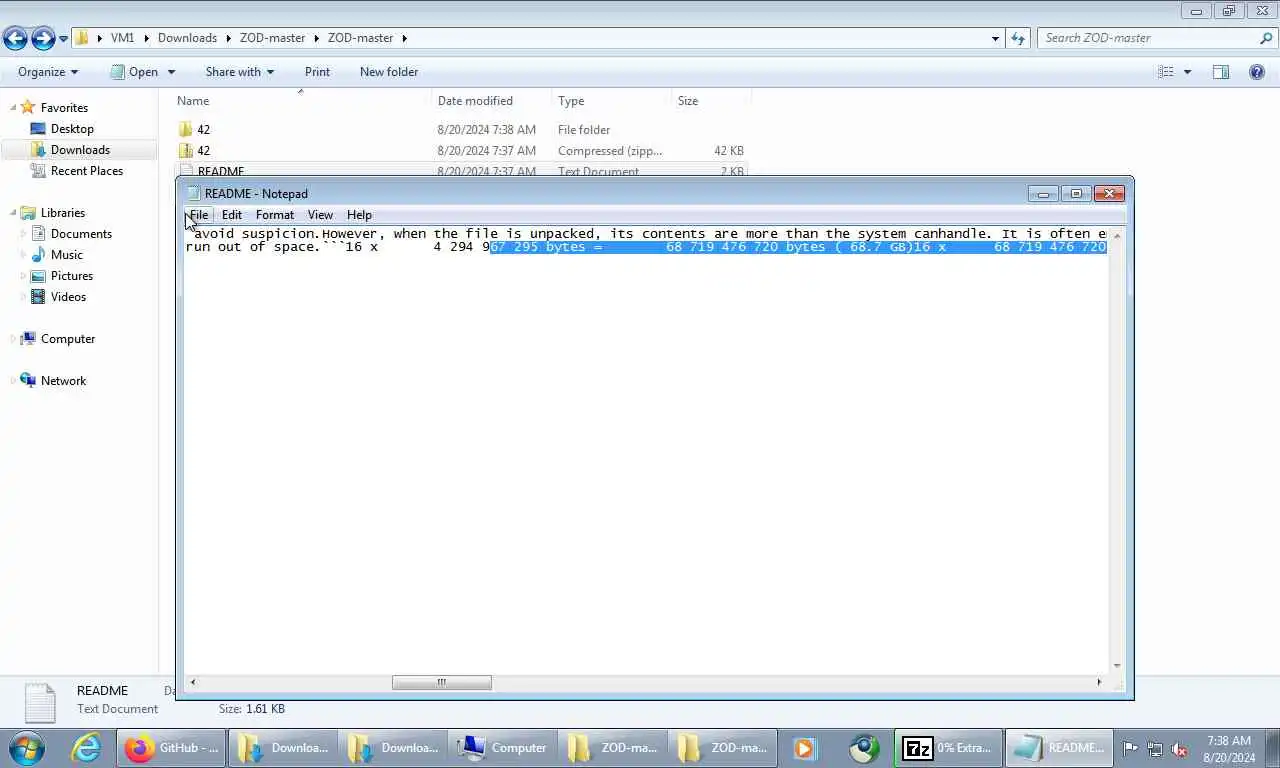The height and width of the screenshot is (768, 1280).
Task: Select Pictures library
Action: tap(72, 276)
